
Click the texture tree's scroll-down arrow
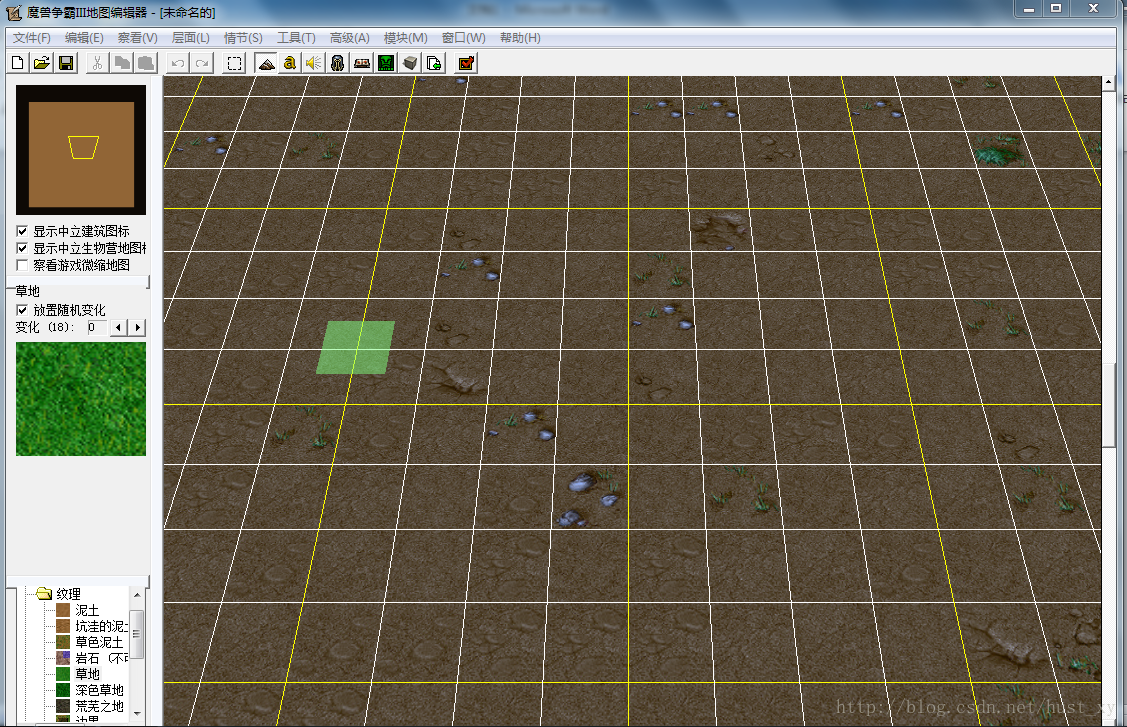point(137,713)
